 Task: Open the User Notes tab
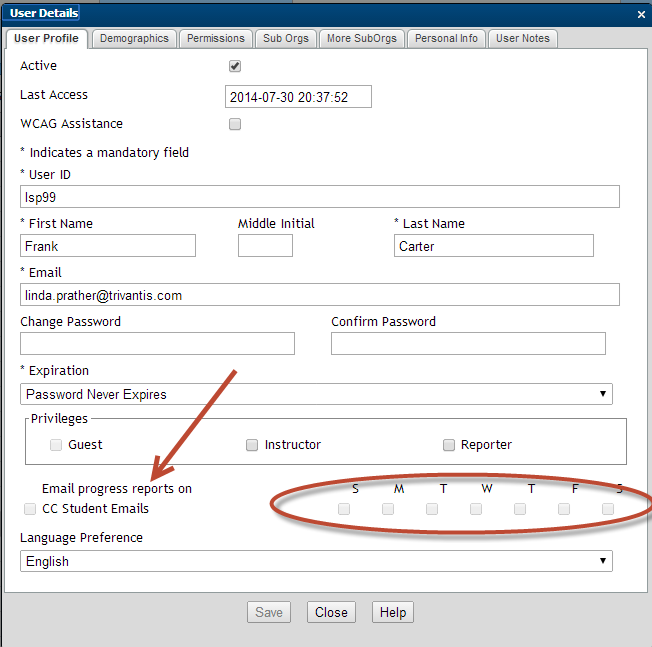[523, 38]
